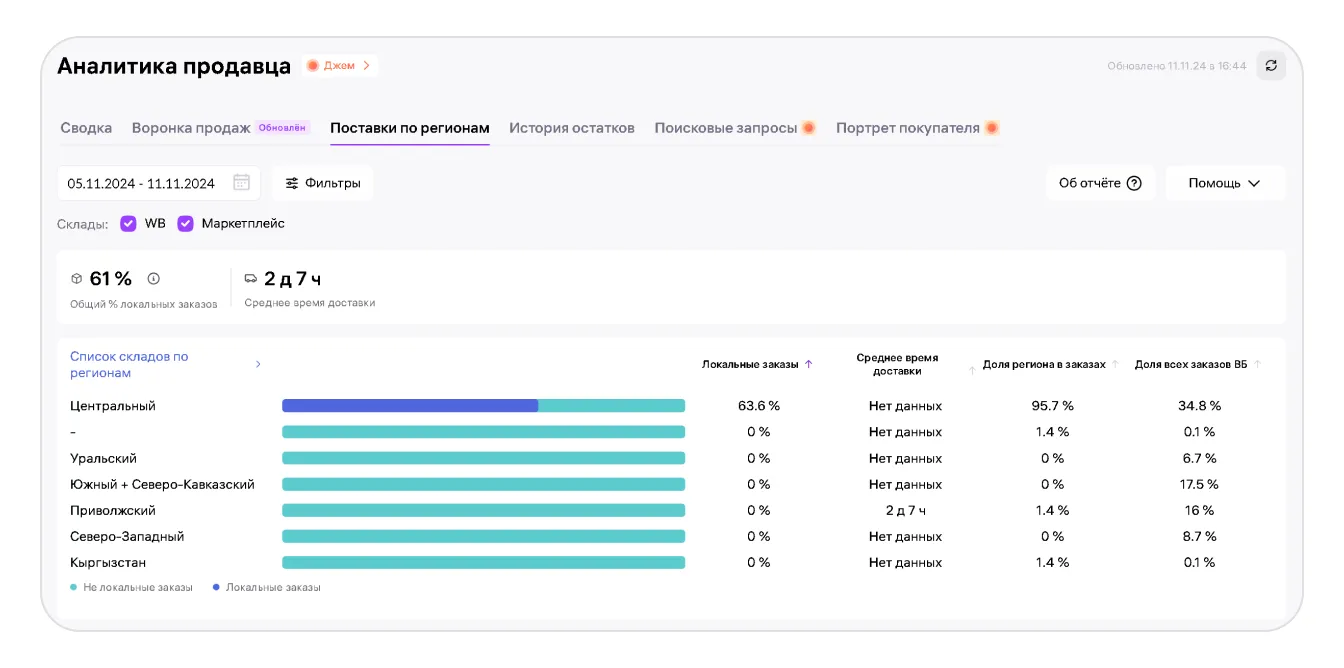
Task: Click the date range input field
Action: [142, 184]
